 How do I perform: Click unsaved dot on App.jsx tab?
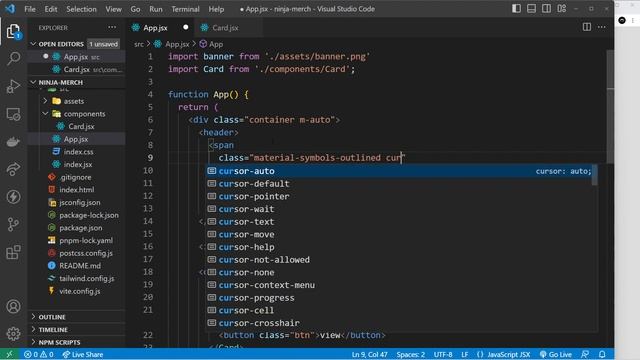pyautogui.click(x=186, y=27)
